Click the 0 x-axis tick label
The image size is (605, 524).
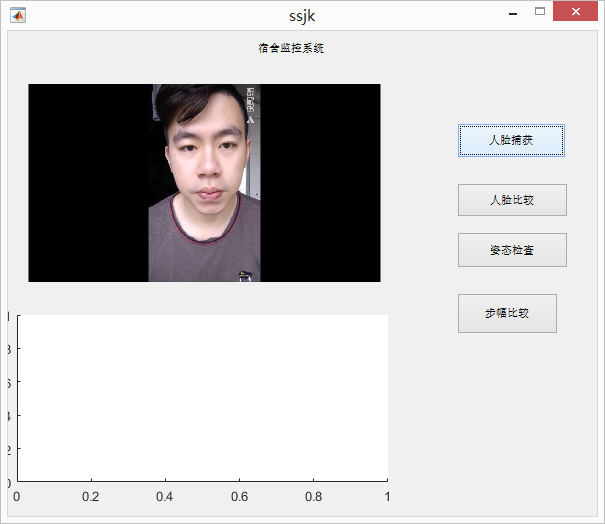[x=16, y=496]
